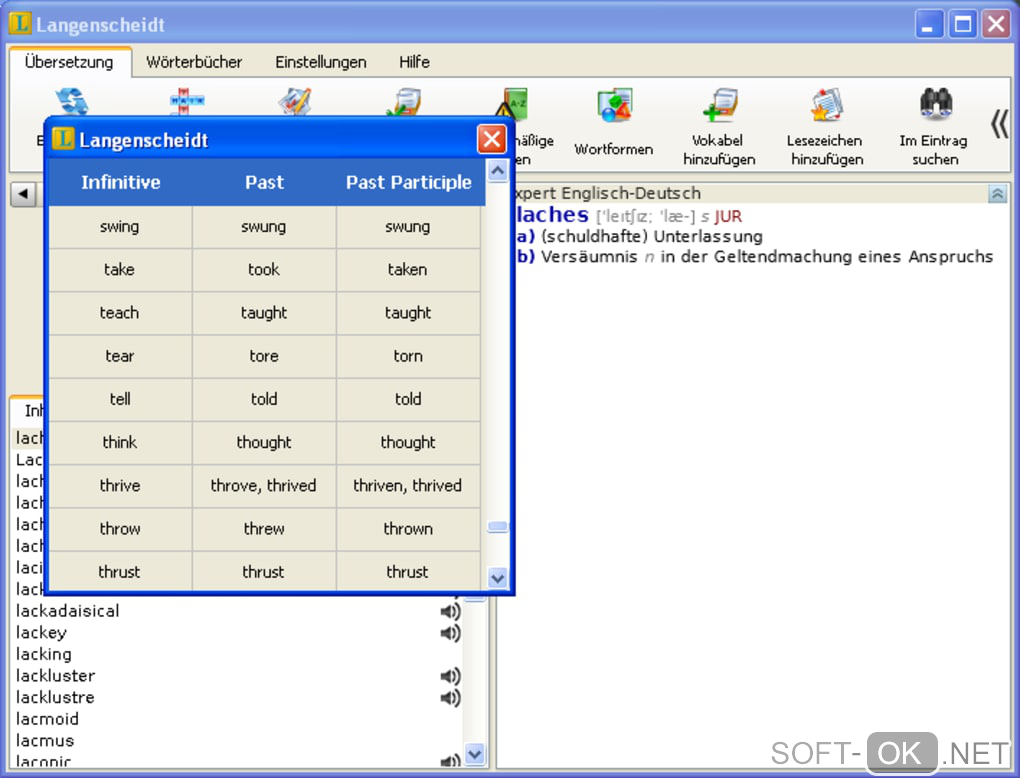Click the cell thriven, thrived
1020x778 pixels.
click(x=408, y=486)
